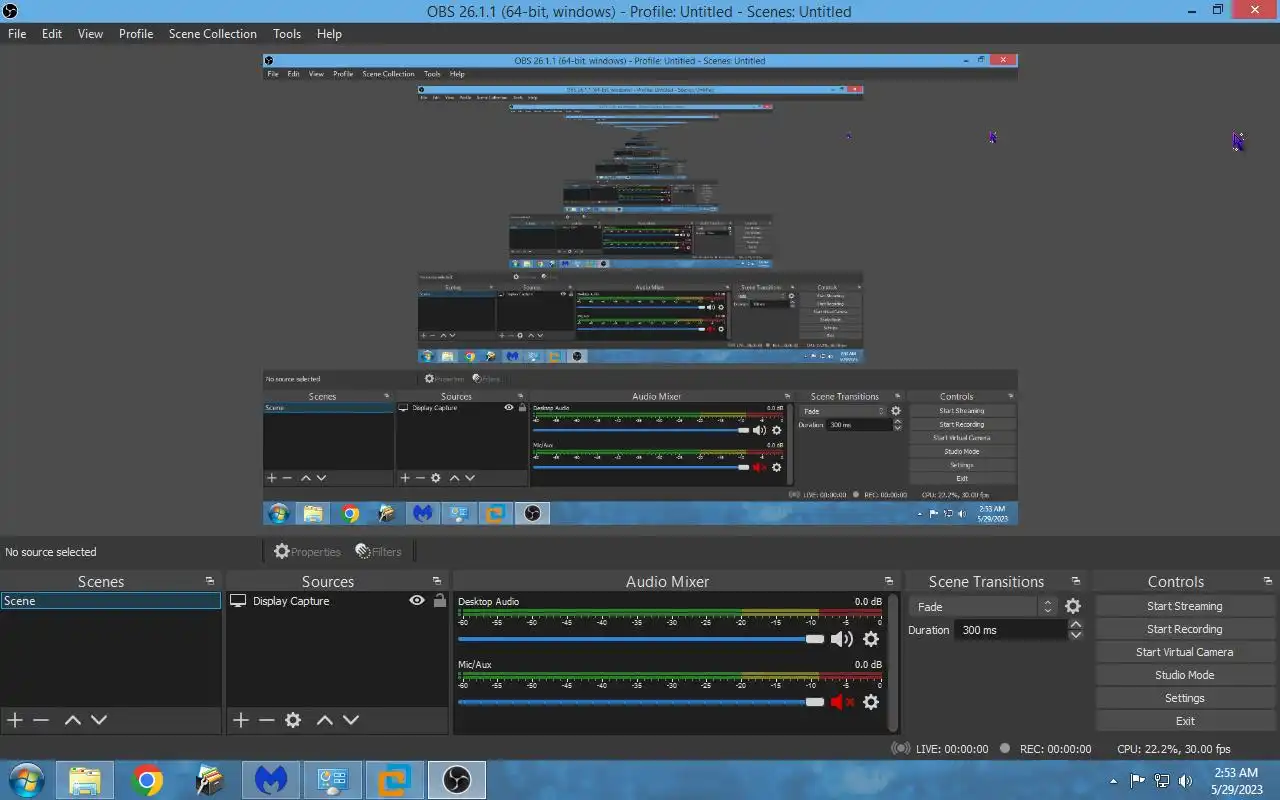The height and width of the screenshot is (800, 1280).
Task: Click the Duration 300 ms field
Action: pyautogui.click(x=1010, y=630)
